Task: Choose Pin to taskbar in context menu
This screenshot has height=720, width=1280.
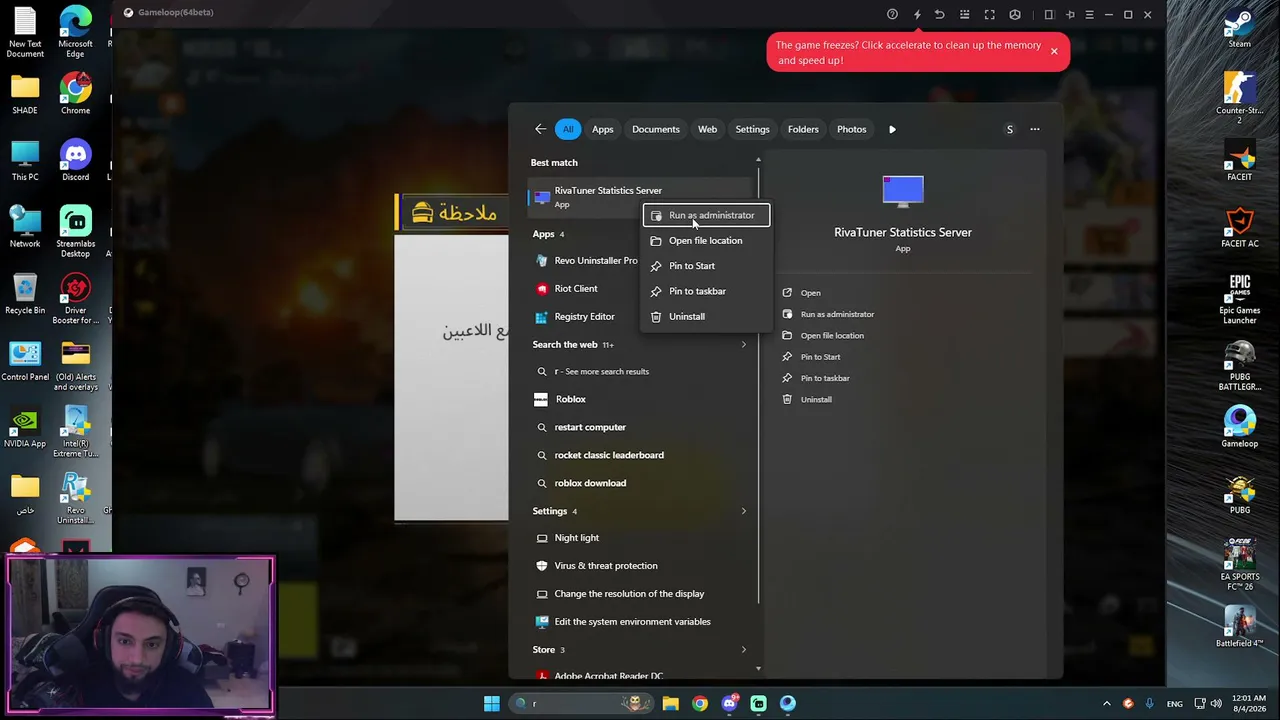Action: [x=707, y=291]
